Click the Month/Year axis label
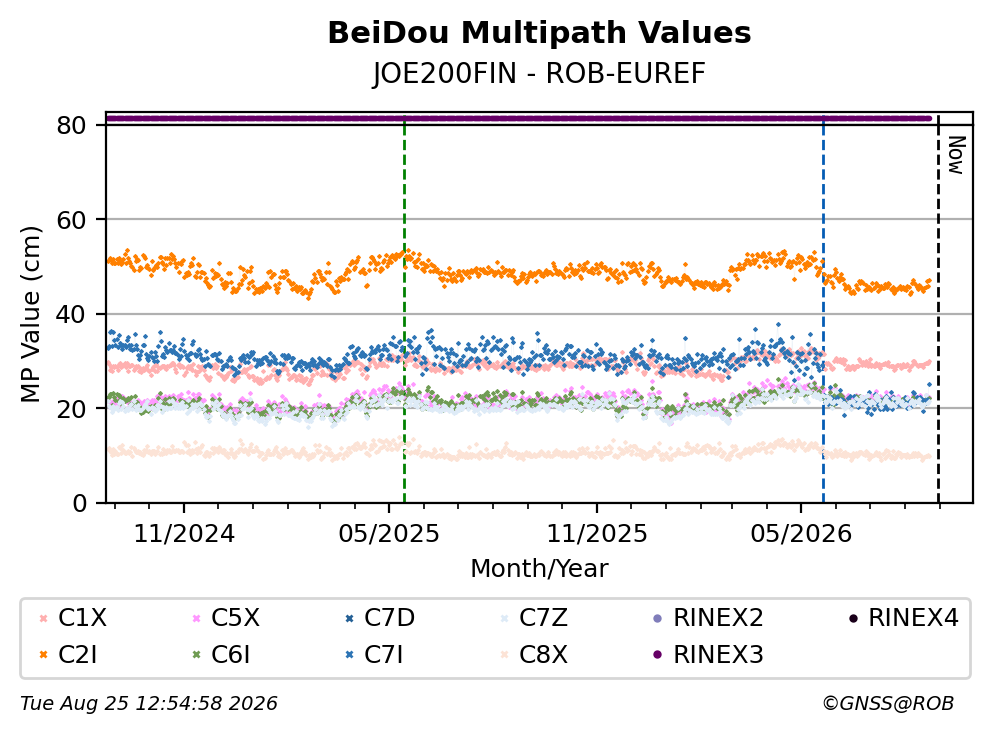This screenshot has height=734, width=993. pyautogui.click(x=539, y=568)
